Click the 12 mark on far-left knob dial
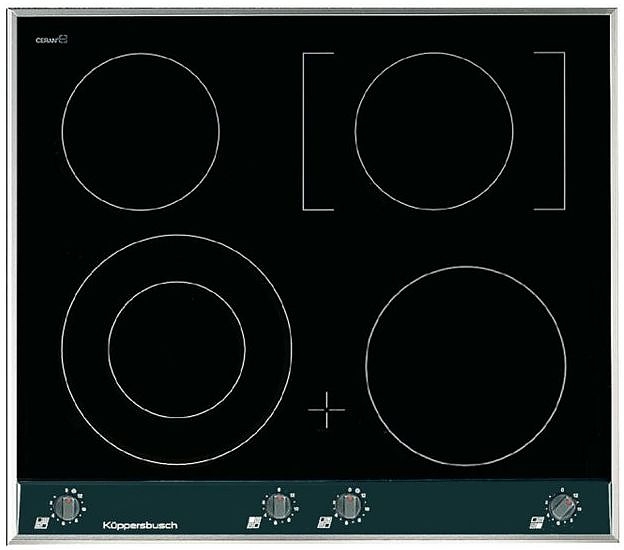 (80, 496)
